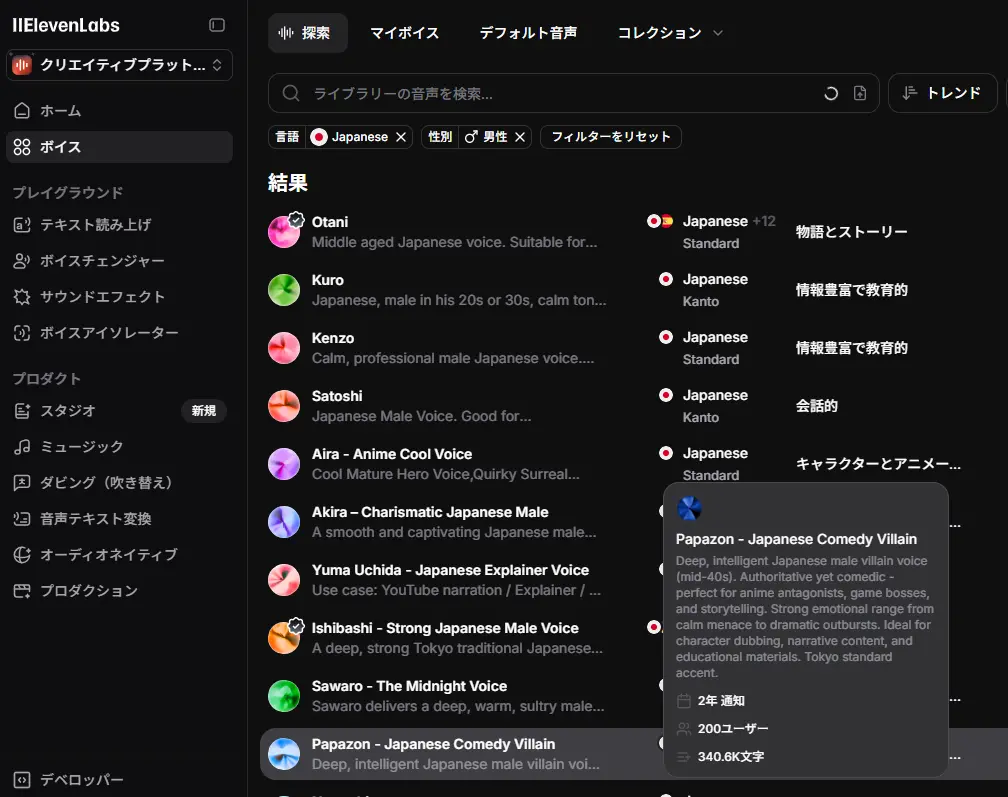Open the Collections (コレクション) dropdown
Viewport: 1008px width, 797px height.
670,33
